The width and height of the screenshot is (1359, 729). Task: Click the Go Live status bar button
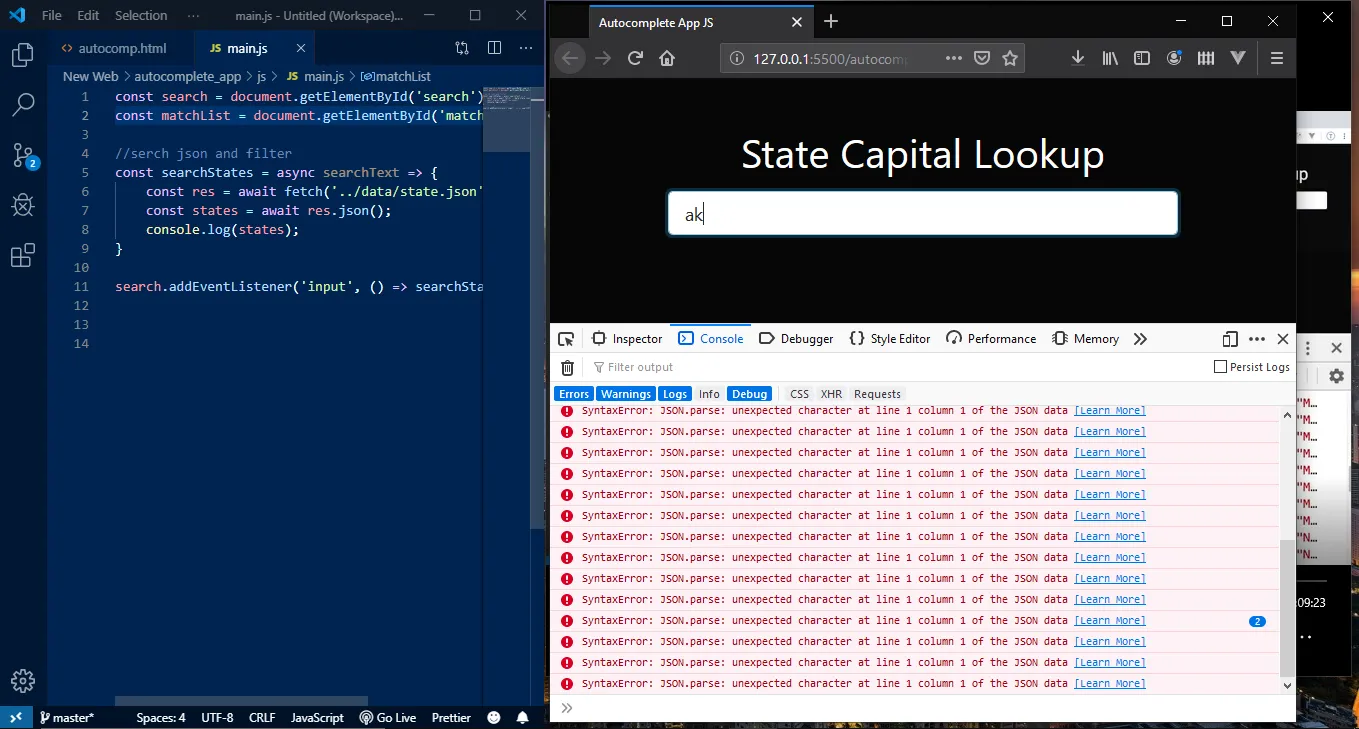pyautogui.click(x=388, y=718)
